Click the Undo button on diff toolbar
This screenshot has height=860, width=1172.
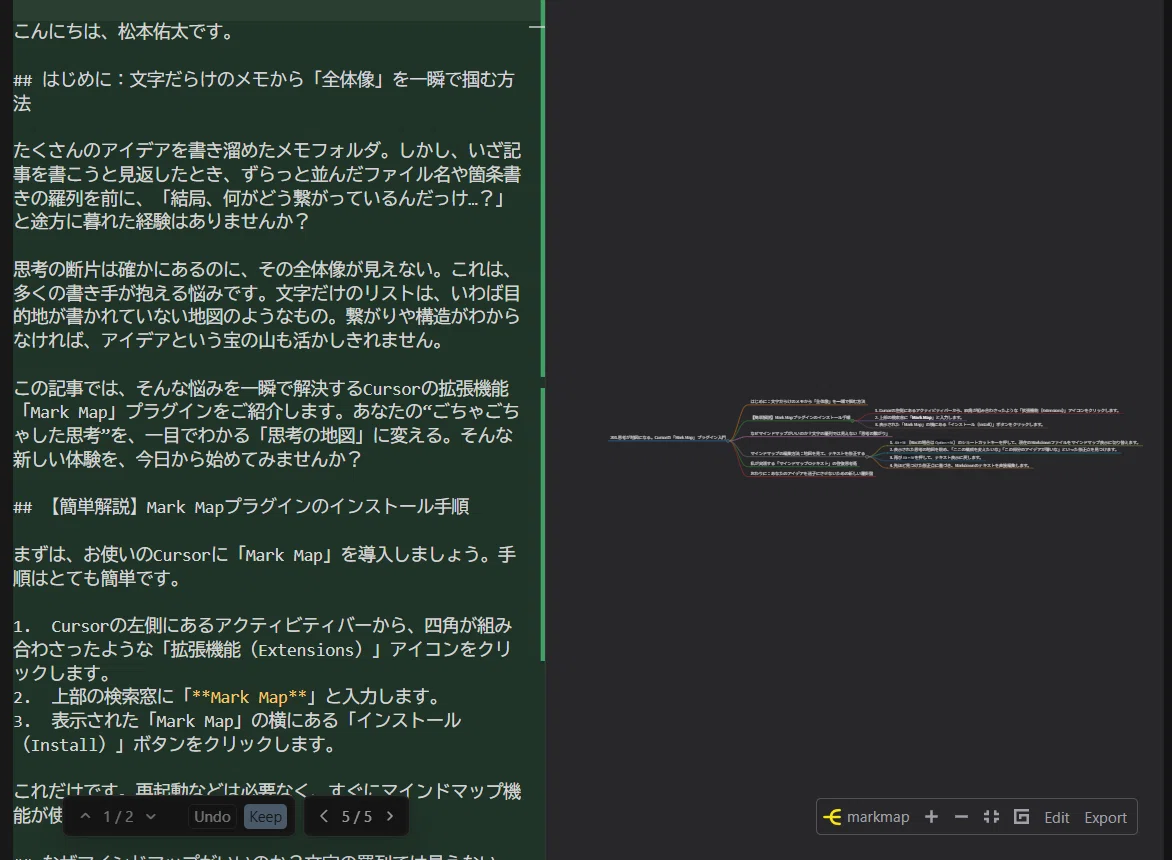tap(212, 817)
